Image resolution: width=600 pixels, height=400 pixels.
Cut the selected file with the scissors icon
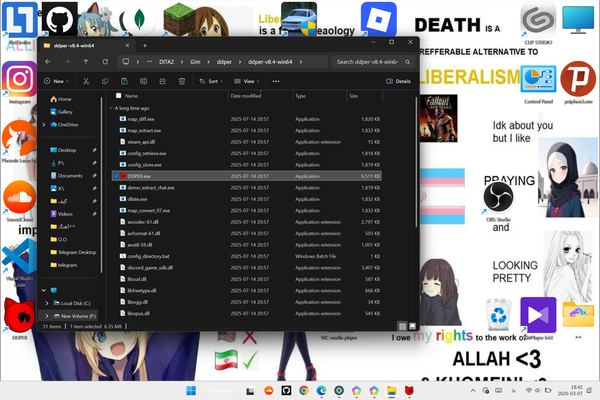tap(86, 81)
